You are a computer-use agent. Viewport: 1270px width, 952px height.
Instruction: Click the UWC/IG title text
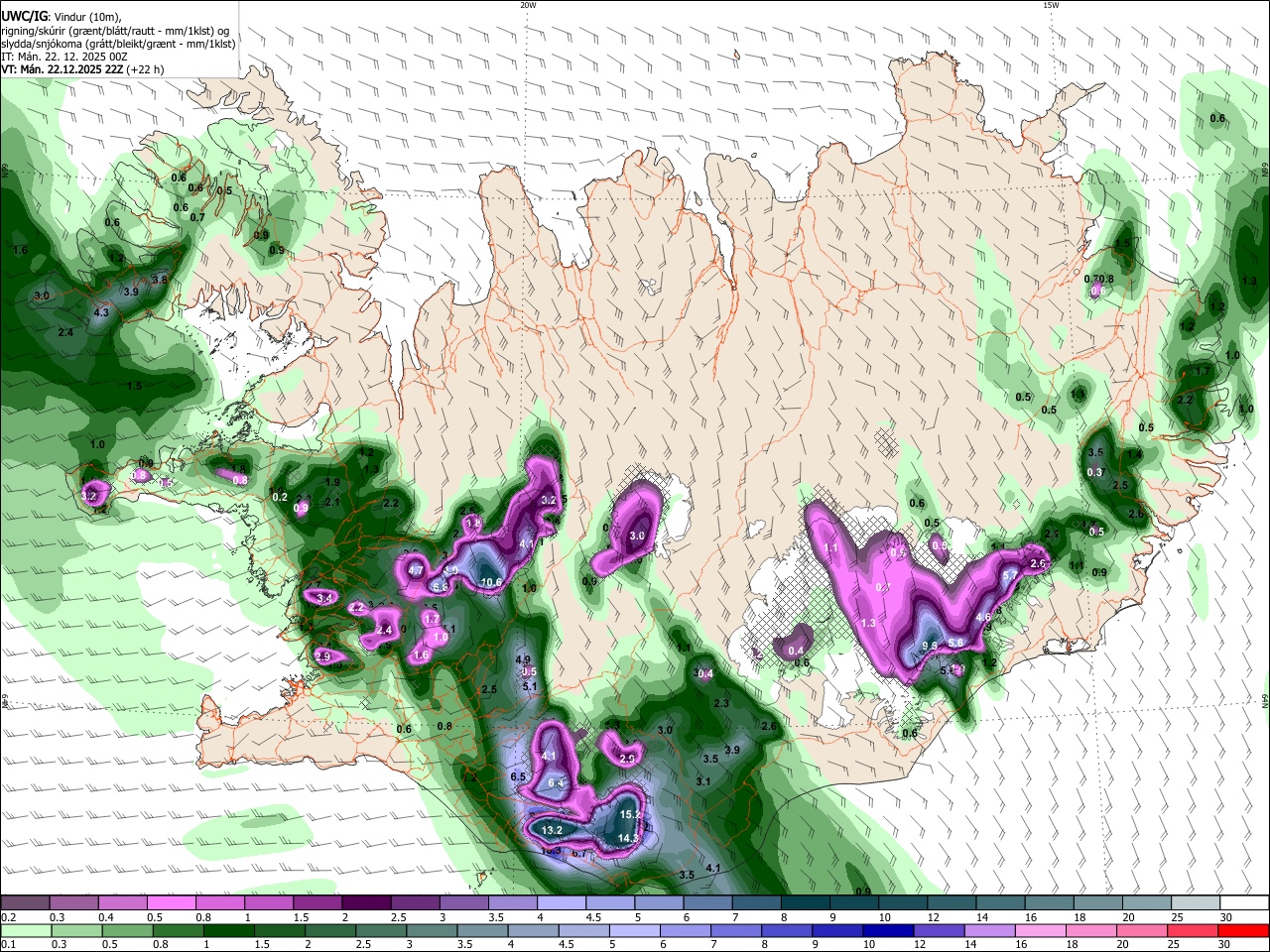pos(24,15)
